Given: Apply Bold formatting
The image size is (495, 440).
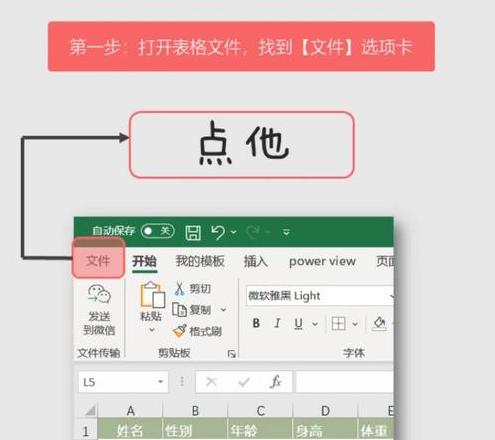Looking at the screenshot, I should coord(256,323).
